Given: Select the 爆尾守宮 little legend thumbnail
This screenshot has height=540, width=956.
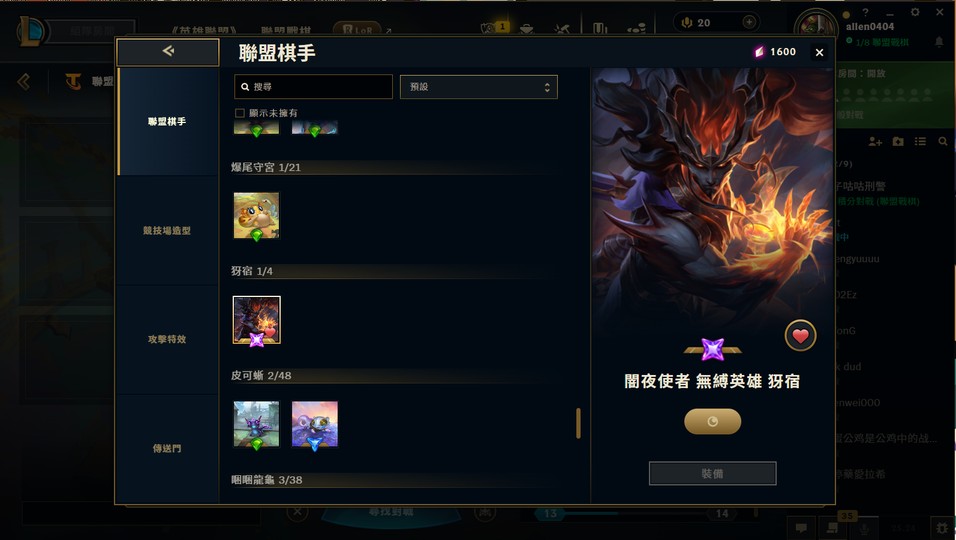Looking at the screenshot, I should [x=257, y=216].
